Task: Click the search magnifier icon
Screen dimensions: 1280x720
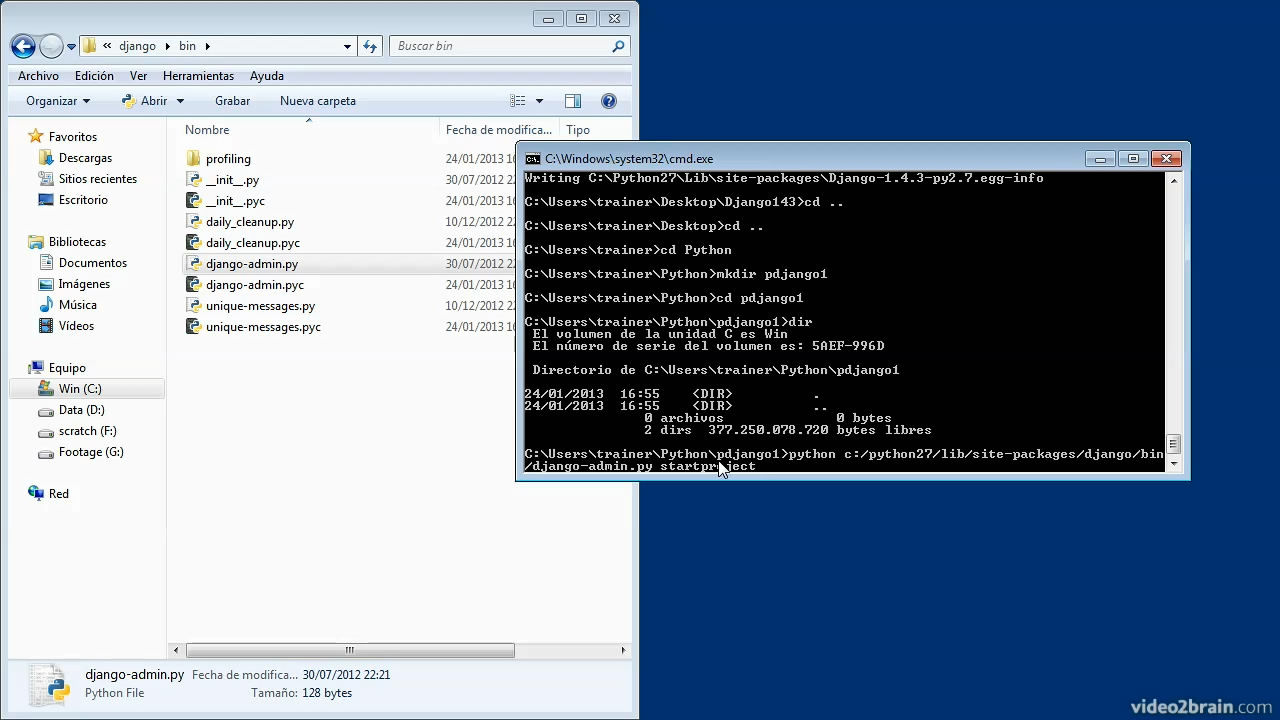Action: [x=619, y=46]
